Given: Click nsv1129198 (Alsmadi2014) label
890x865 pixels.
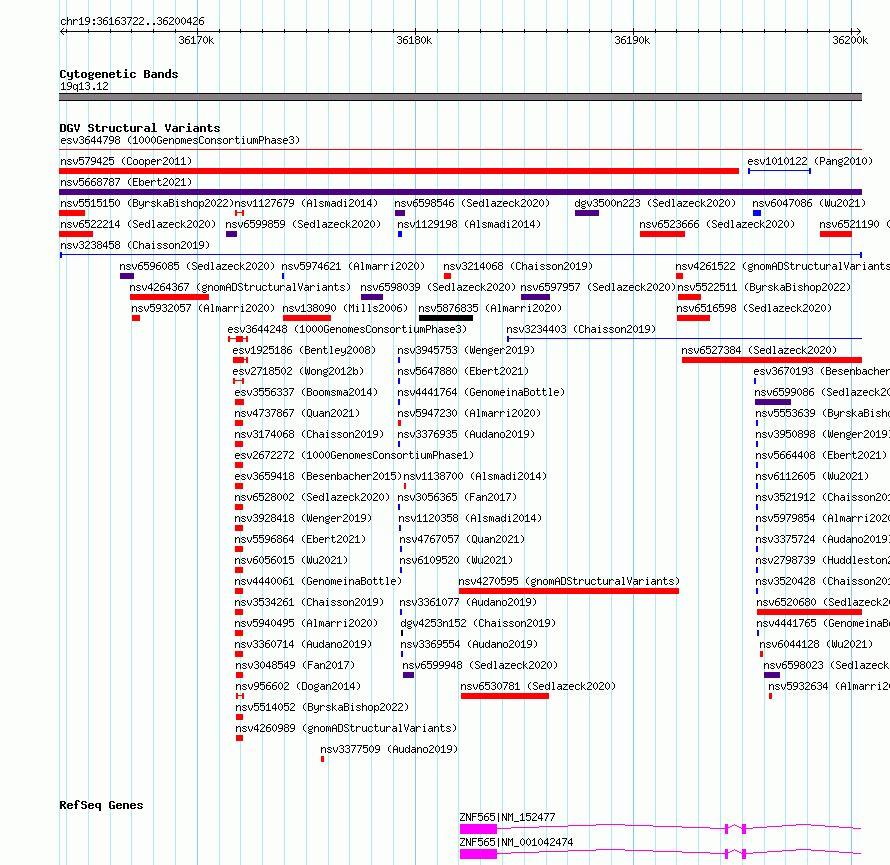Looking at the screenshot, I should (469, 224).
